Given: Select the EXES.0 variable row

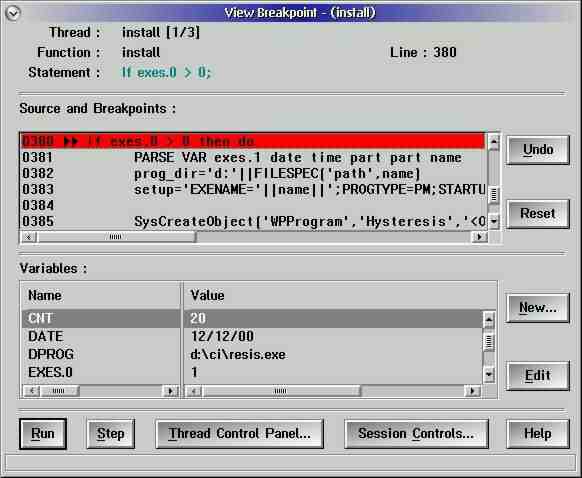Looking at the screenshot, I should tap(101, 372).
